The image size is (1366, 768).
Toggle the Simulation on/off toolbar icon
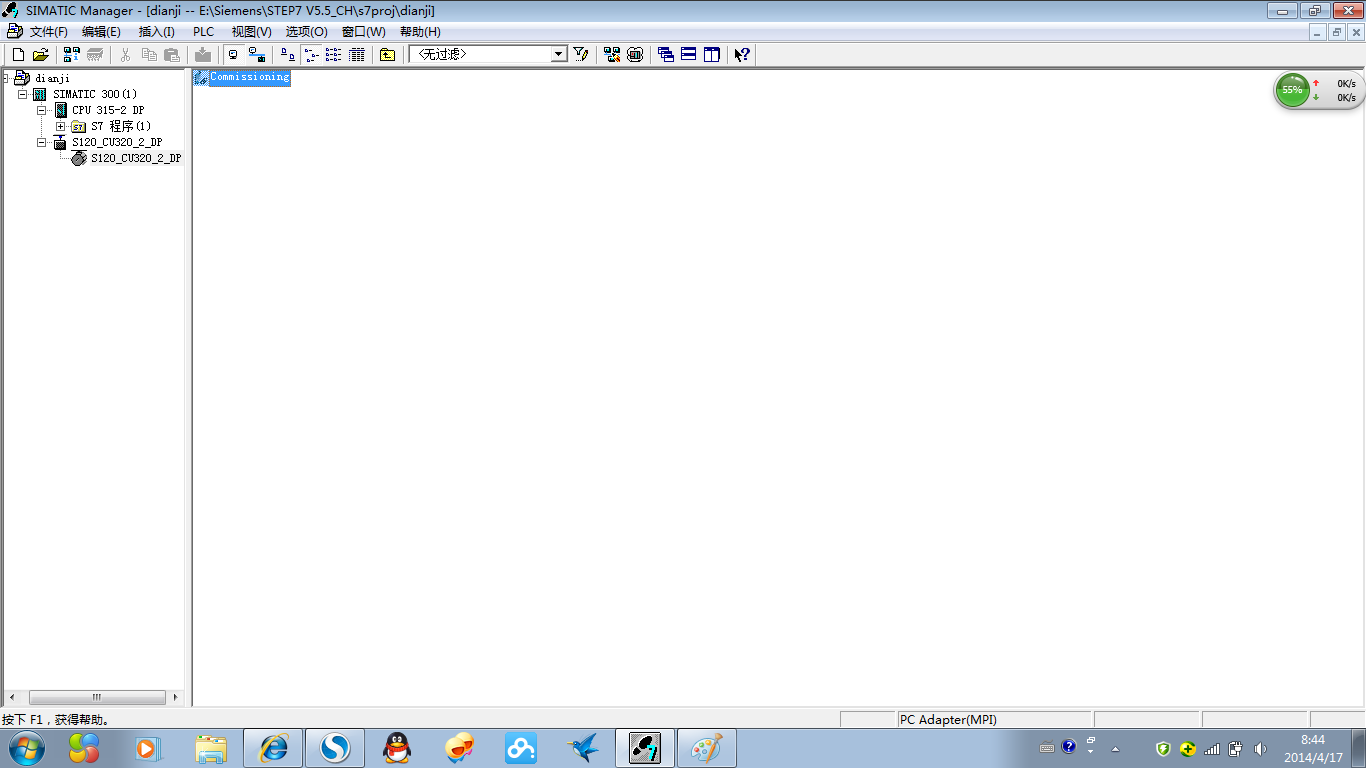(635, 55)
